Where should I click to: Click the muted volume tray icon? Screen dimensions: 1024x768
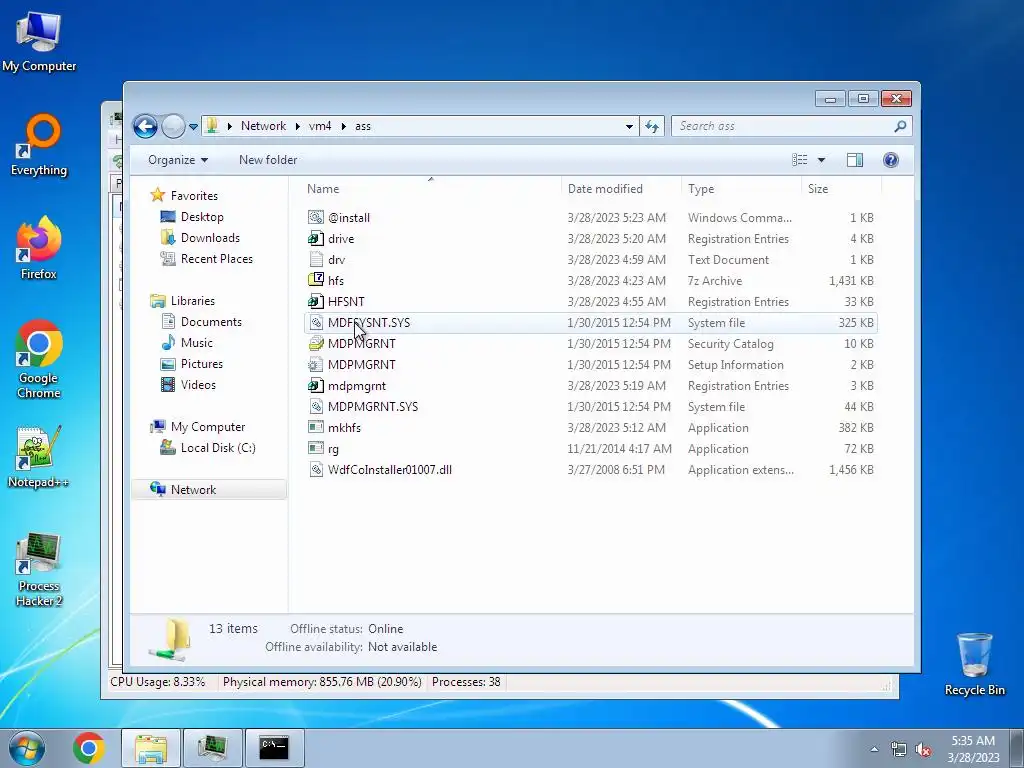pos(923,750)
